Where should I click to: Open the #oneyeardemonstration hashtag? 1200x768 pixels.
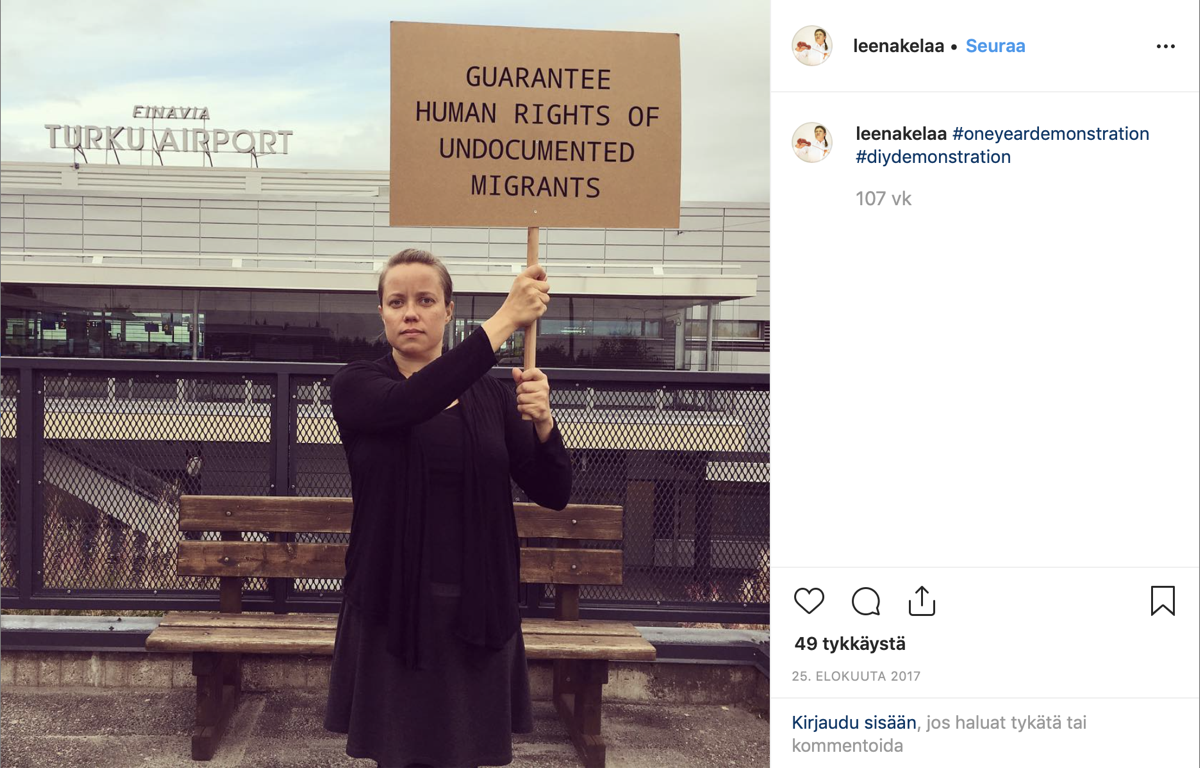pyautogui.click(x=1051, y=134)
